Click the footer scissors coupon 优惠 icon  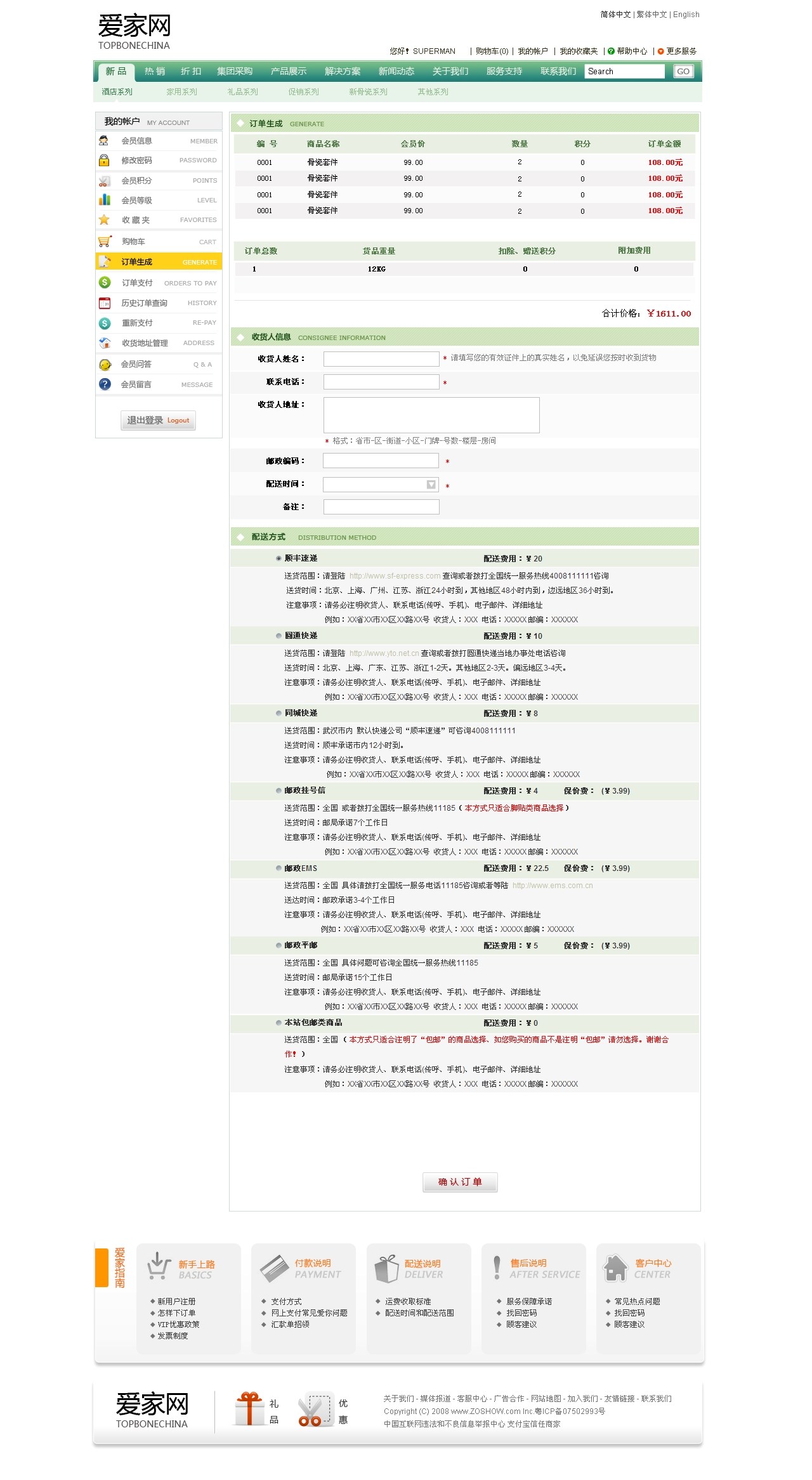coord(316,1410)
